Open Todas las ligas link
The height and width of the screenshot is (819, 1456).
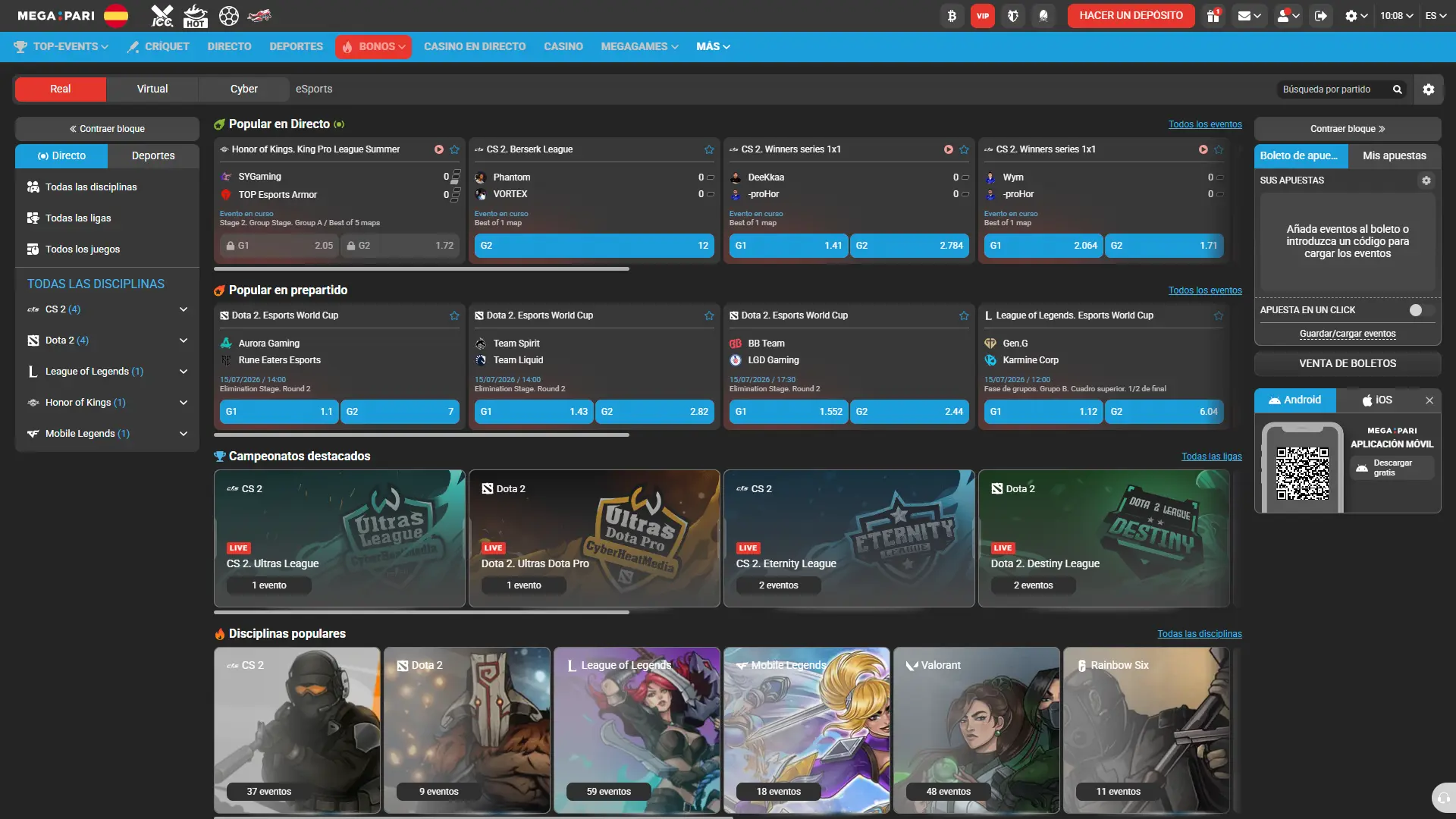coord(1212,457)
